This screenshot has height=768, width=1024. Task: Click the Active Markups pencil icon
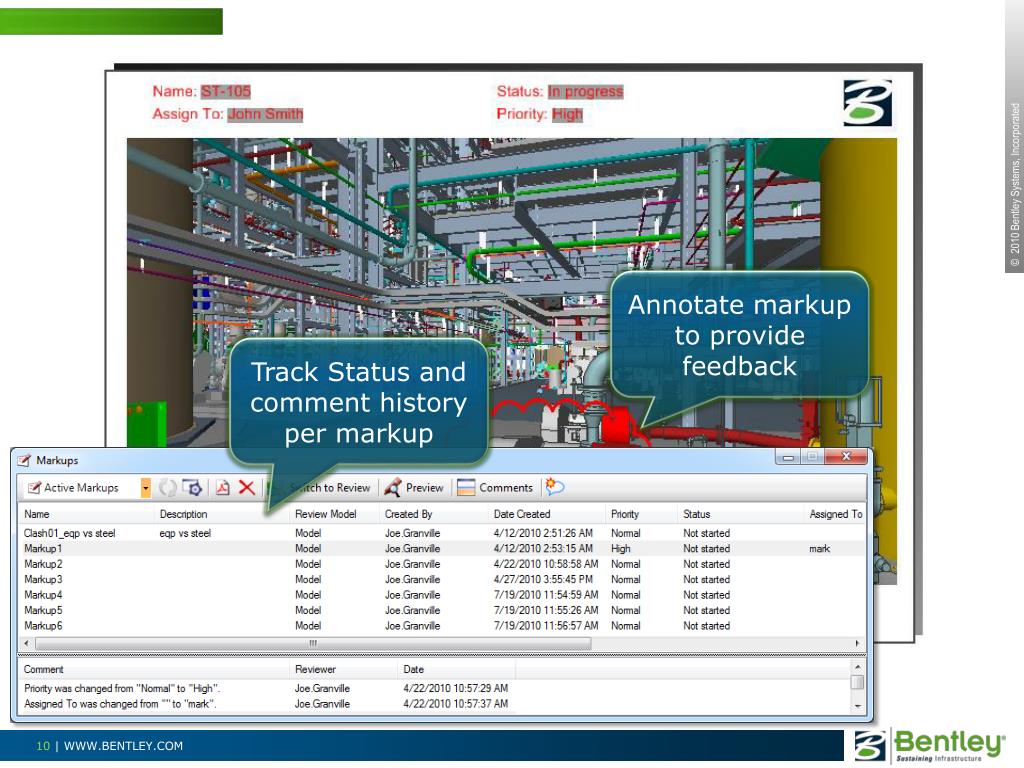[34, 488]
